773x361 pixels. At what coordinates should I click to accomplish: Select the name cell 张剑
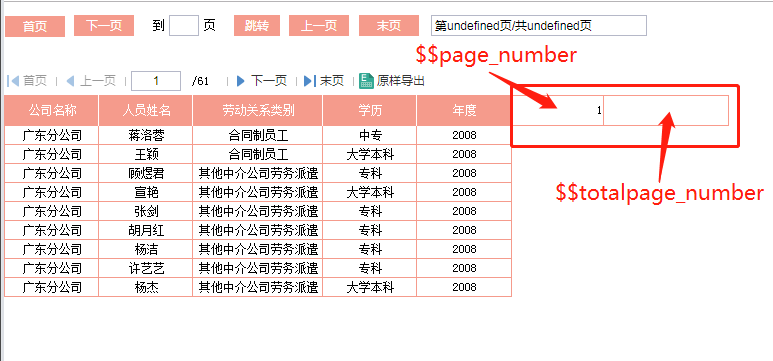[x=146, y=211]
